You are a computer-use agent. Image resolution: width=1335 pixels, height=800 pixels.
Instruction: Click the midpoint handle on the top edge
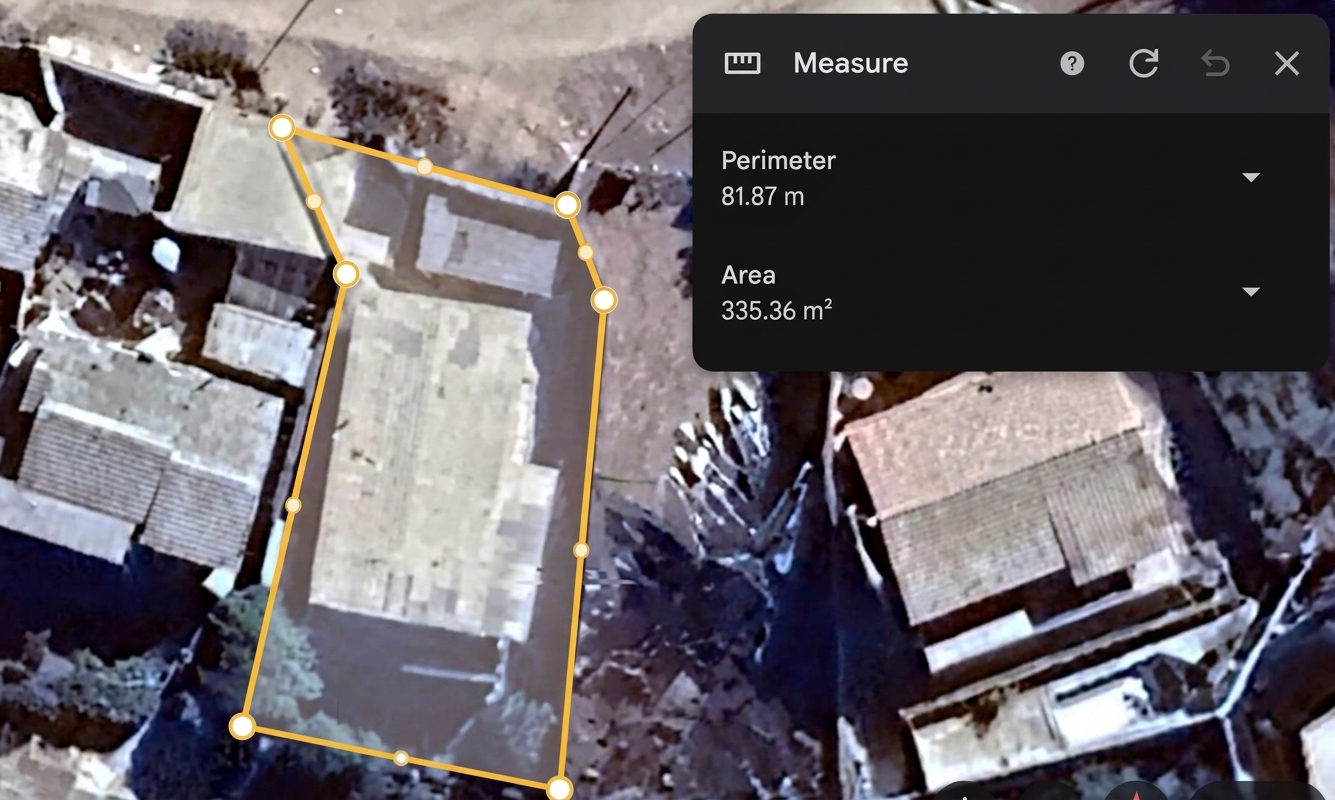coord(425,166)
